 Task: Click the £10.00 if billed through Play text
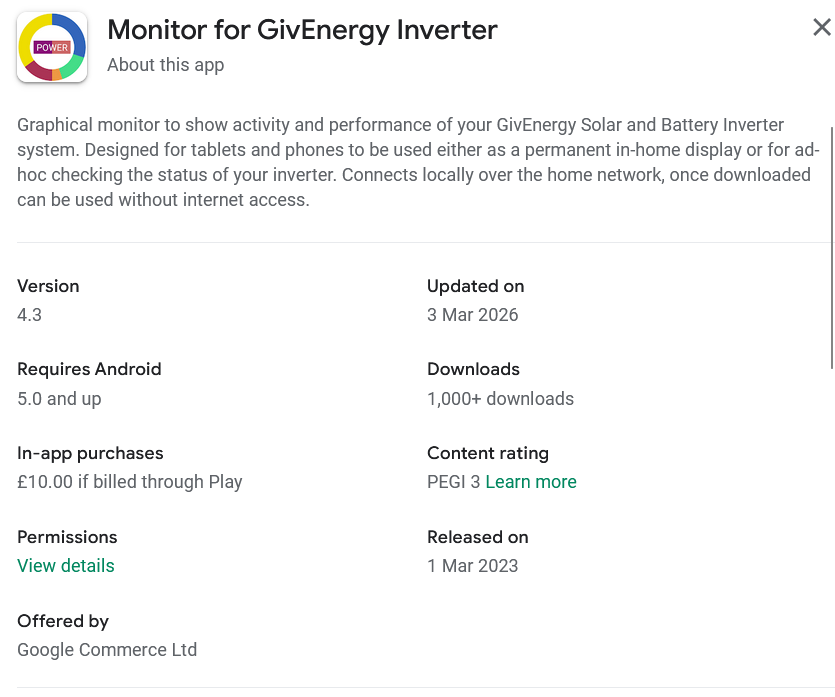click(x=129, y=482)
